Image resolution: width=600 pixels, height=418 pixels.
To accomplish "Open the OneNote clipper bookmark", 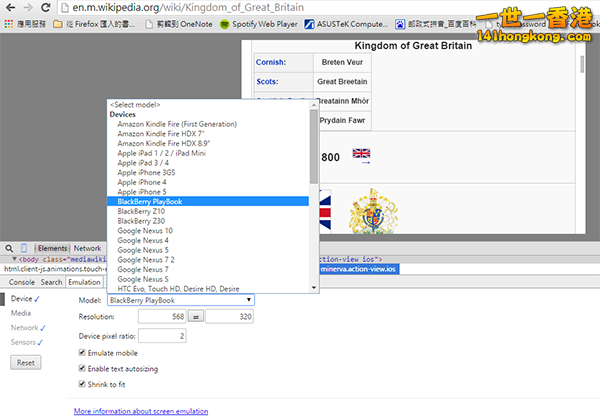I will pos(179,24).
